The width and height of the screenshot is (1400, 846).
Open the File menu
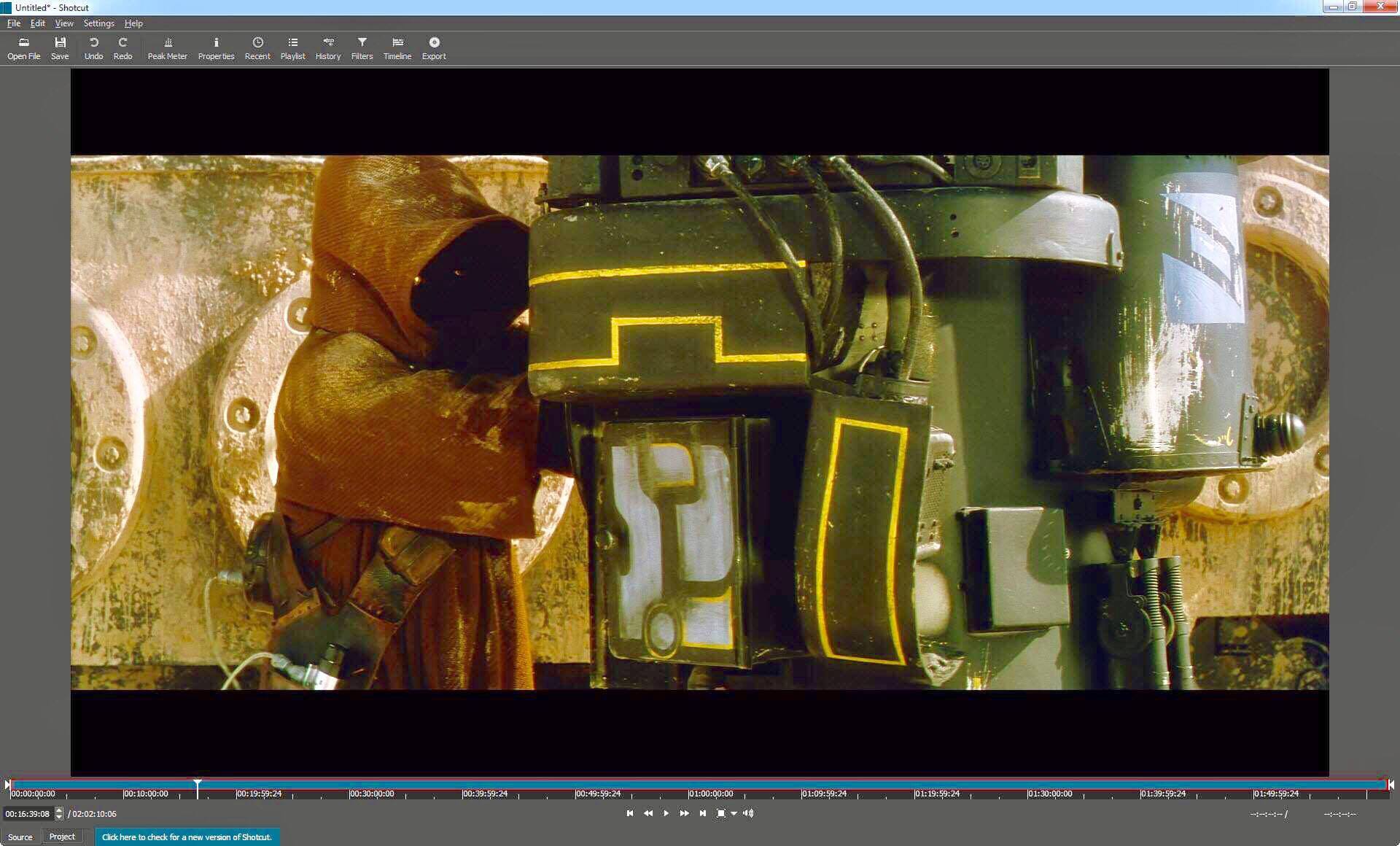click(14, 23)
